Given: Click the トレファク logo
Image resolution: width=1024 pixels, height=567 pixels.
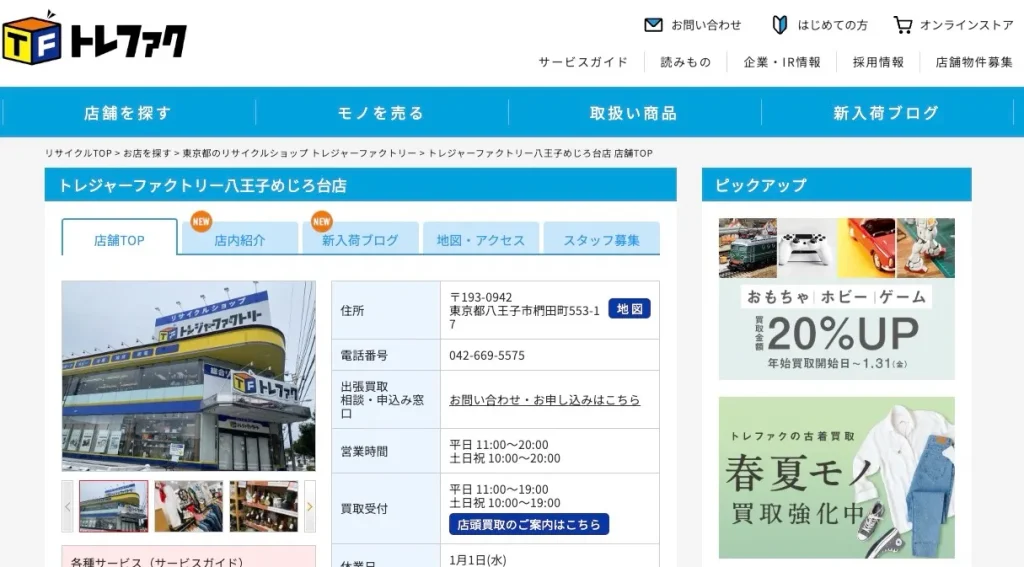Looking at the screenshot, I should (95, 38).
